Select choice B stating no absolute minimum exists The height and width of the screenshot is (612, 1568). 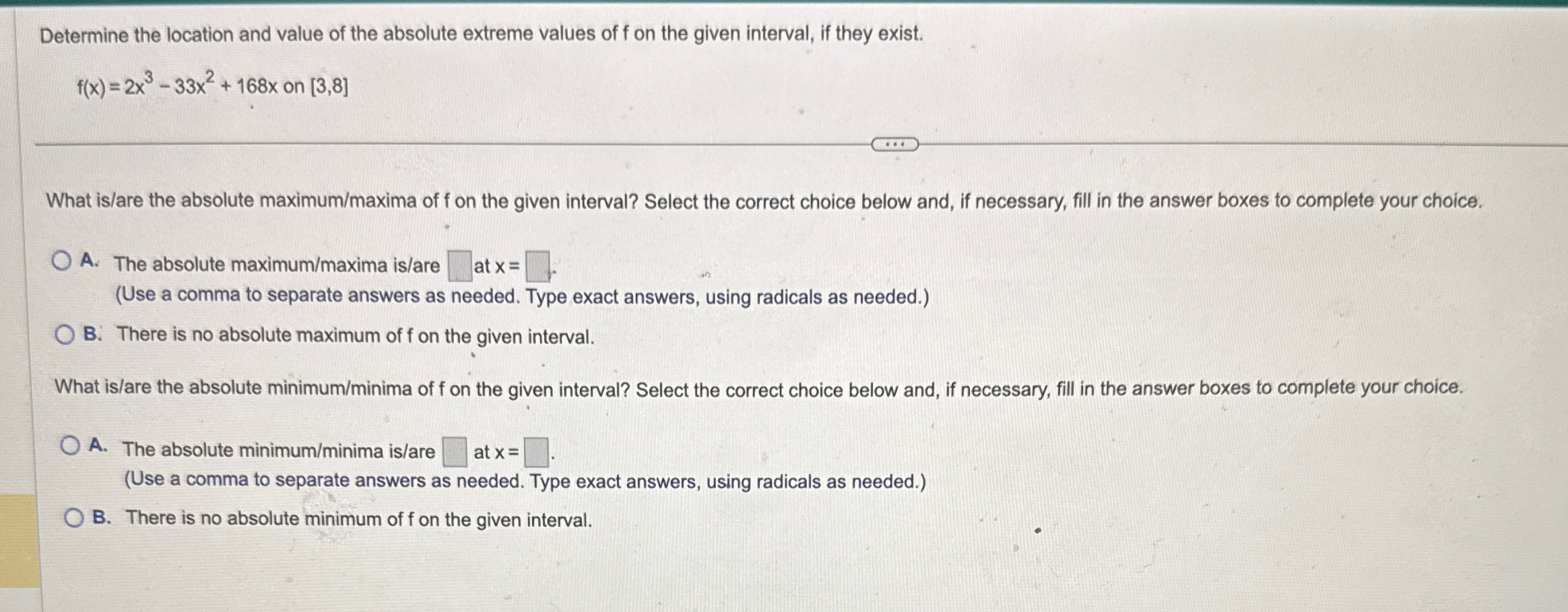tap(73, 516)
